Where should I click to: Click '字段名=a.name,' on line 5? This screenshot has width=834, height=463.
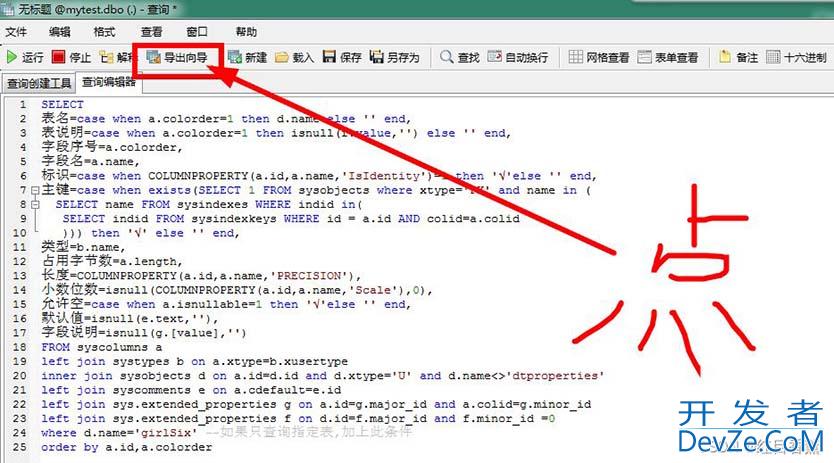[90, 161]
